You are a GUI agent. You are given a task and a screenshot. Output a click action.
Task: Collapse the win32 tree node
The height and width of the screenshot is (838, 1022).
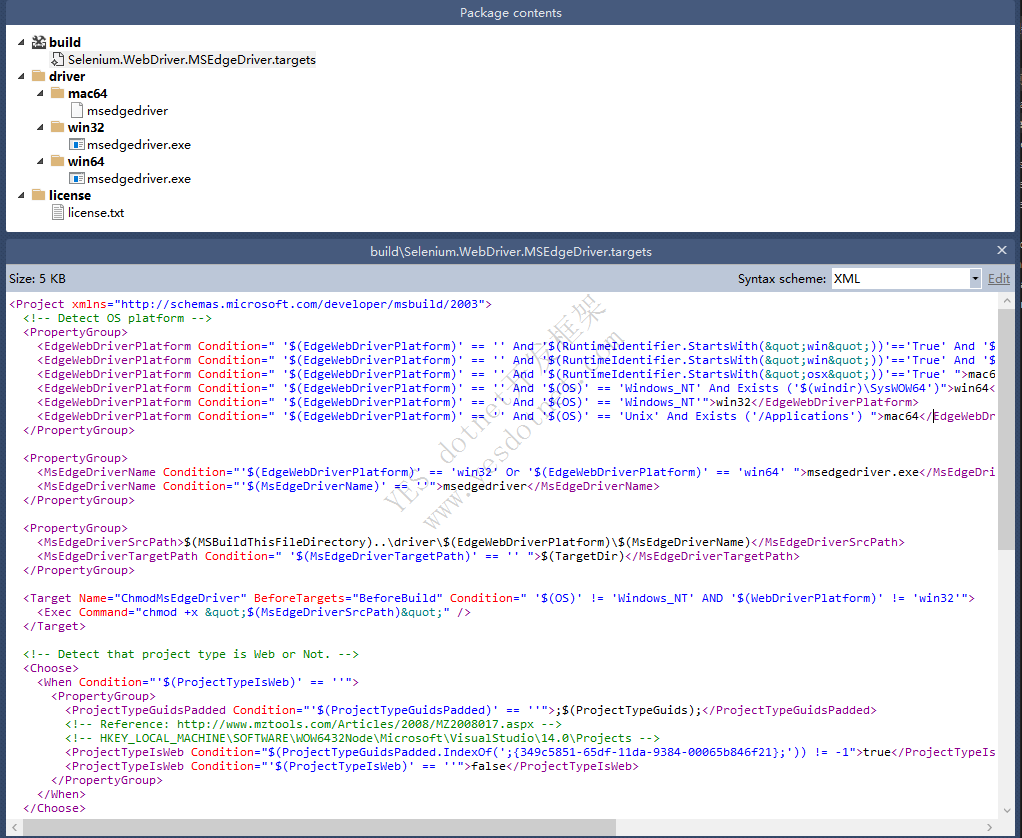pyautogui.click(x=40, y=127)
